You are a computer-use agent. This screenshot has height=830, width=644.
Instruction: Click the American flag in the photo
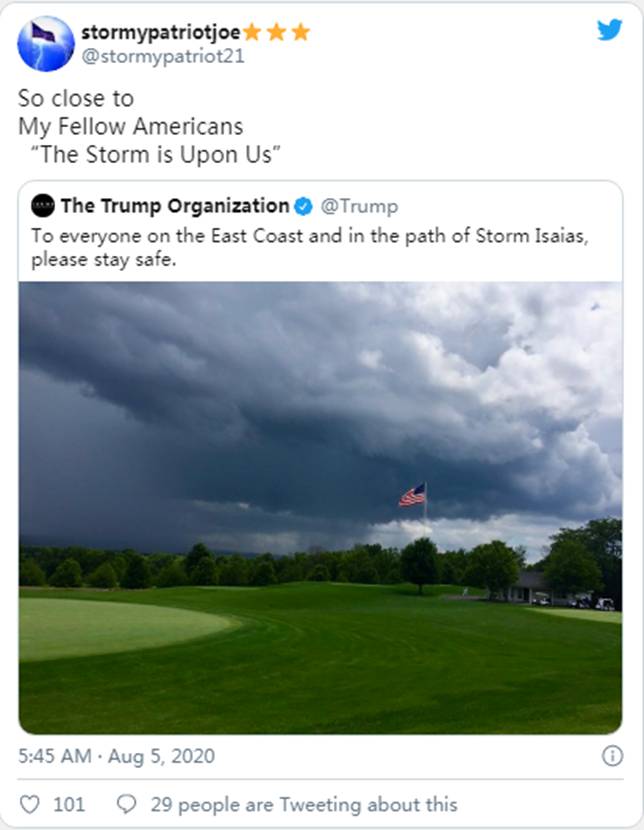412,495
